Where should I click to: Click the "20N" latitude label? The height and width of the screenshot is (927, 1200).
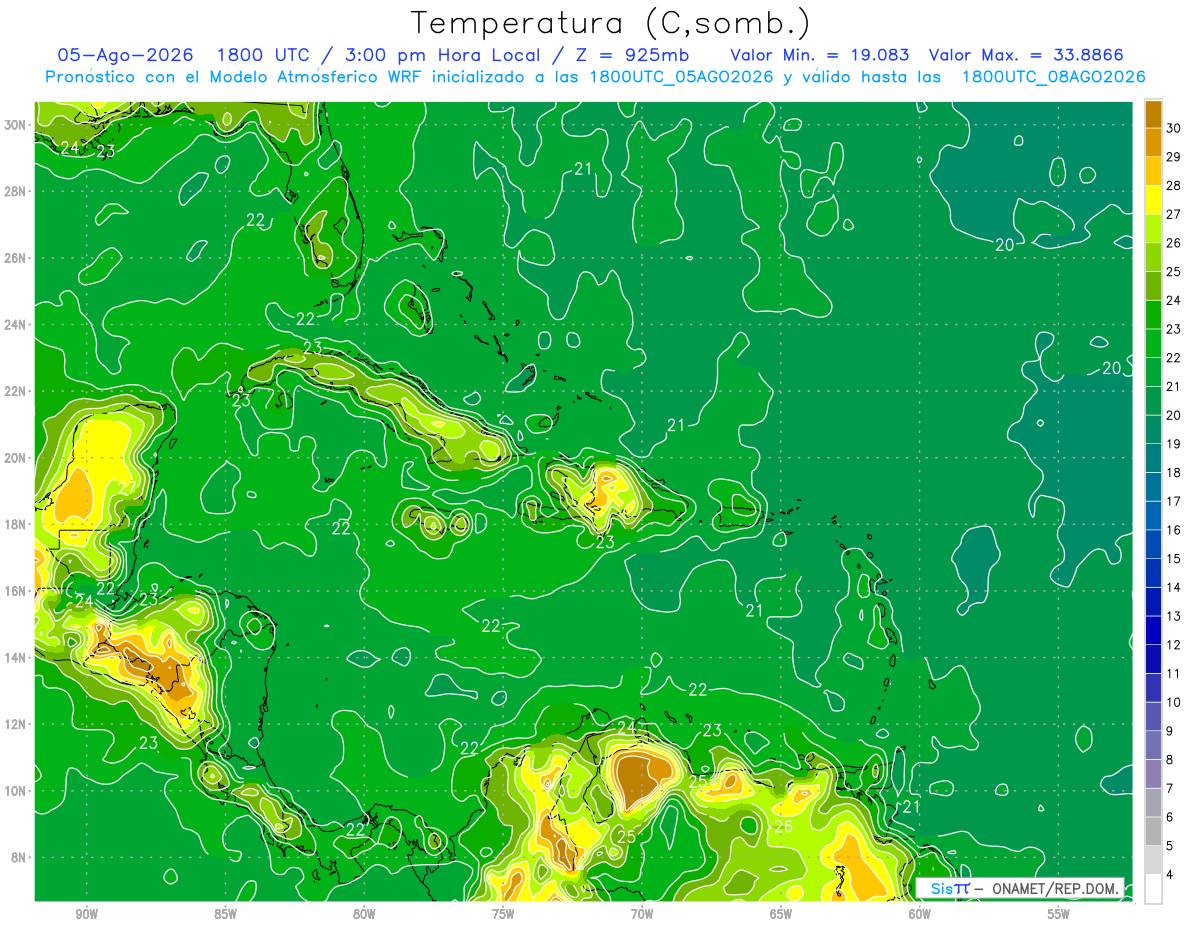point(15,457)
